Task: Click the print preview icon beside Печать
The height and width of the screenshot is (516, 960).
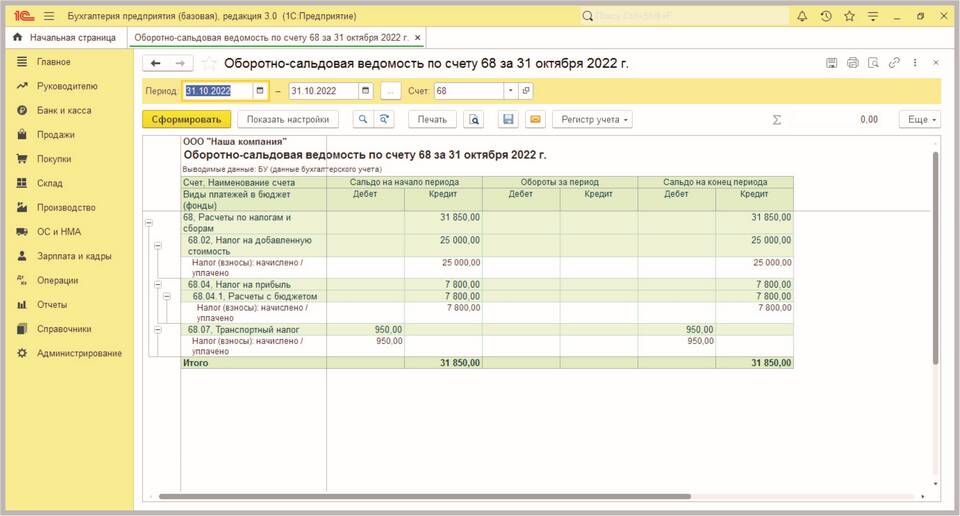Action: click(x=475, y=119)
